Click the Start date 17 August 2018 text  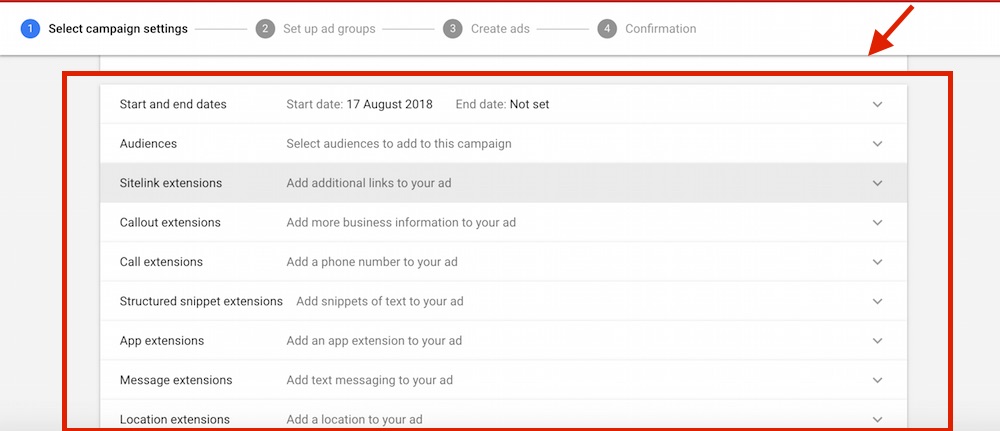click(360, 104)
